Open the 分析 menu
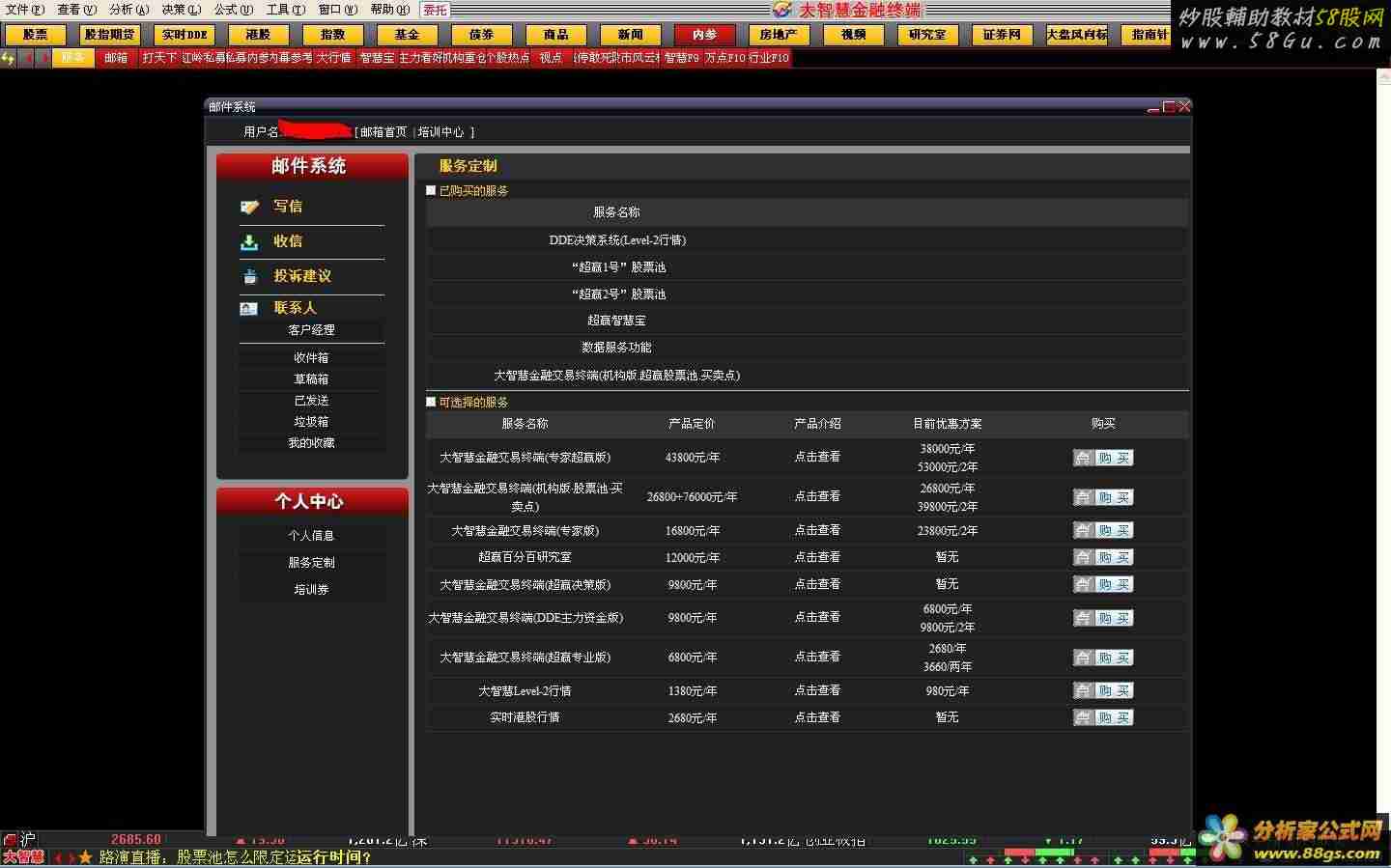The width and height of the screenshot is (1391, 868). coord(128,10)
